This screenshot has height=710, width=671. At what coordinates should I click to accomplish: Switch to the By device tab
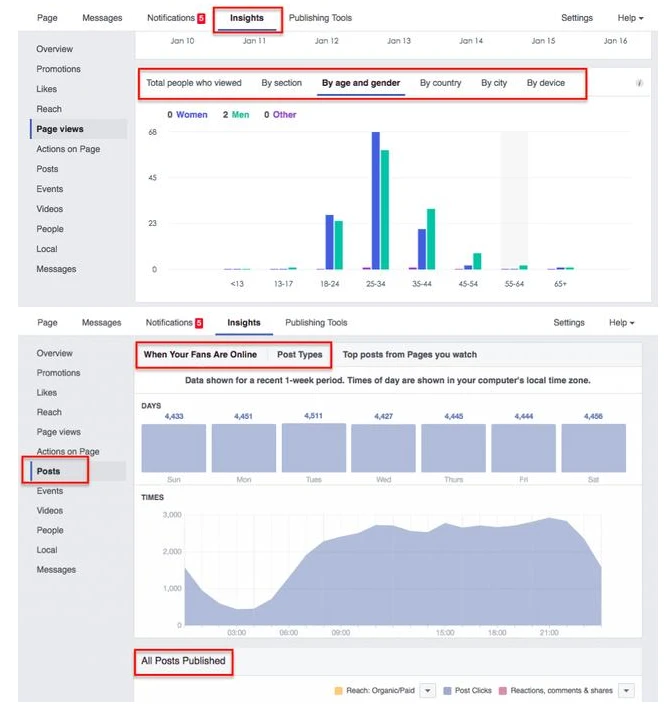(546, 83)
